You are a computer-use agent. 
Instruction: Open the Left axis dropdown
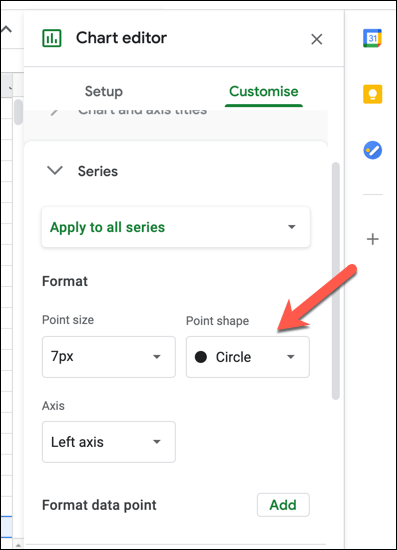point(109,442)
